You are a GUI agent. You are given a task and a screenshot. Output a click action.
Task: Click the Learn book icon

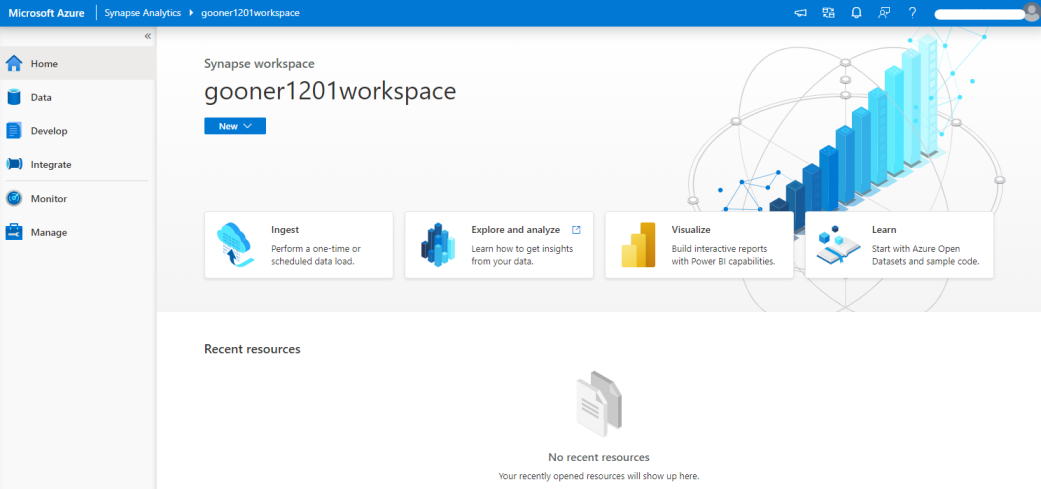point(839,245)
